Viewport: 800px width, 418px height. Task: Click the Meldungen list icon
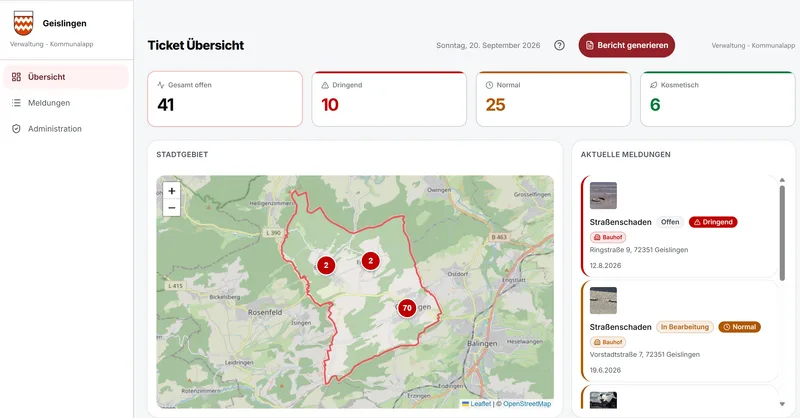16,103
